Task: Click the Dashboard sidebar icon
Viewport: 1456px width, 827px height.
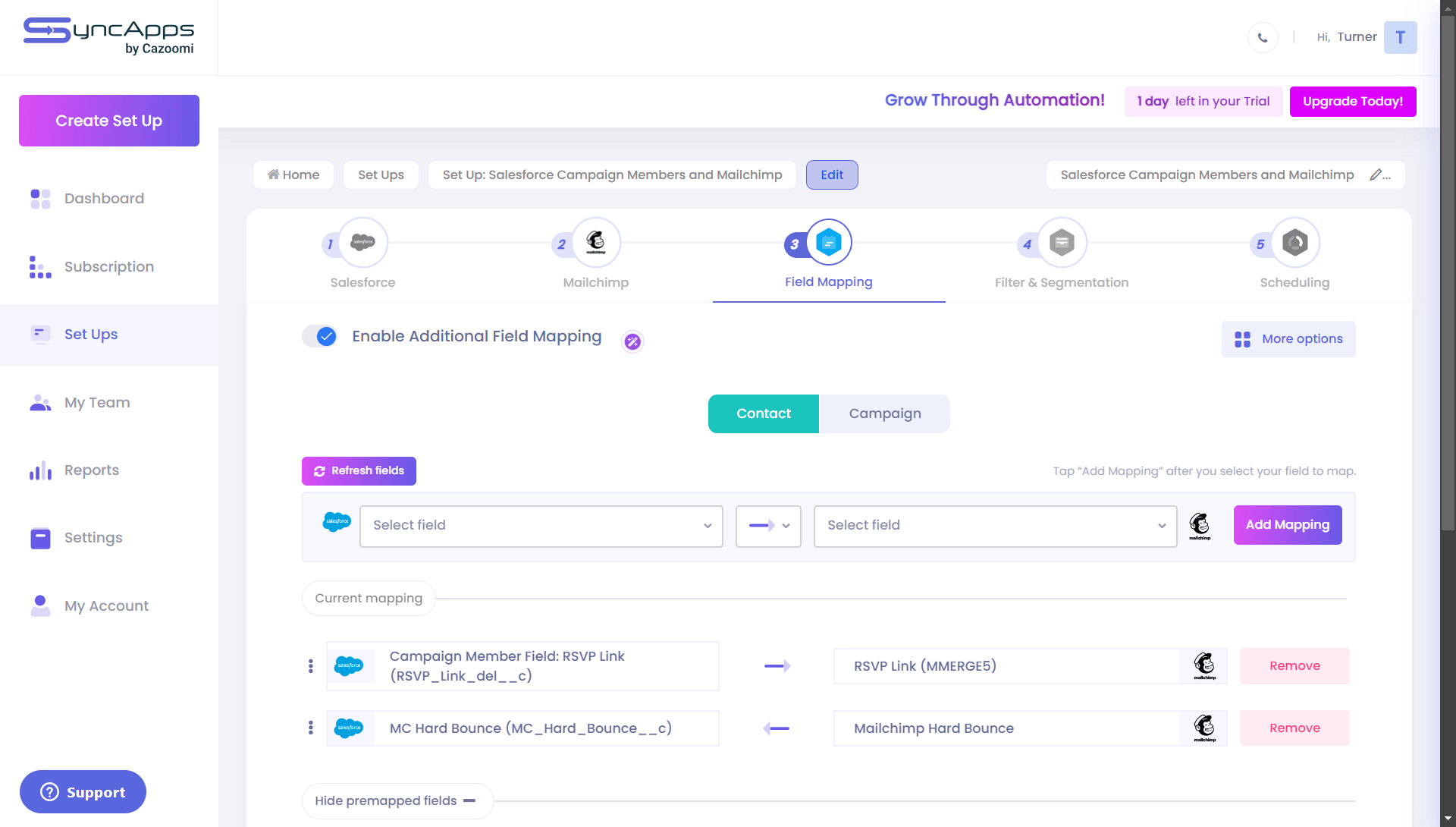Action: coord(40,199)
